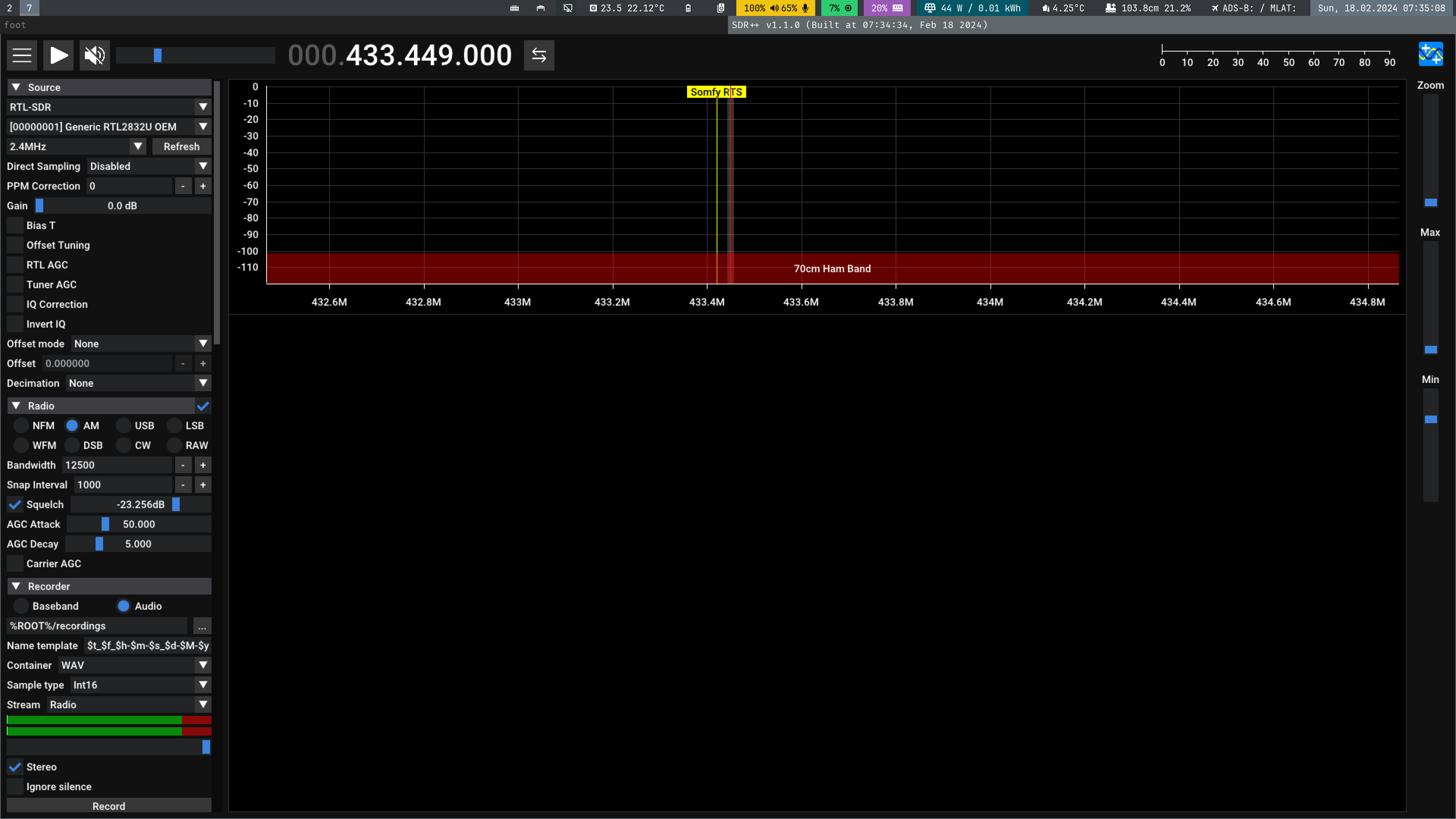Increase PPM Correction with plus button
Viewport: 1456px width, 819px height.
(203, 186)
